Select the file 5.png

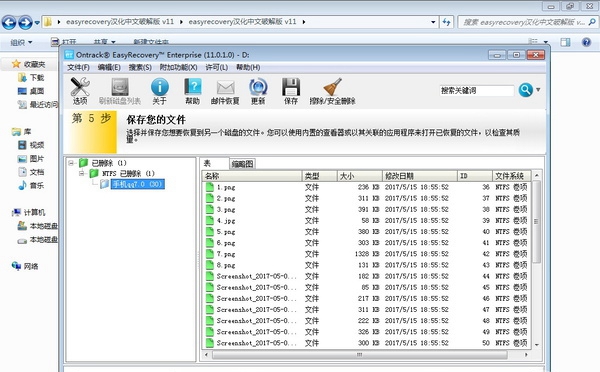click(x=226, y=232)
